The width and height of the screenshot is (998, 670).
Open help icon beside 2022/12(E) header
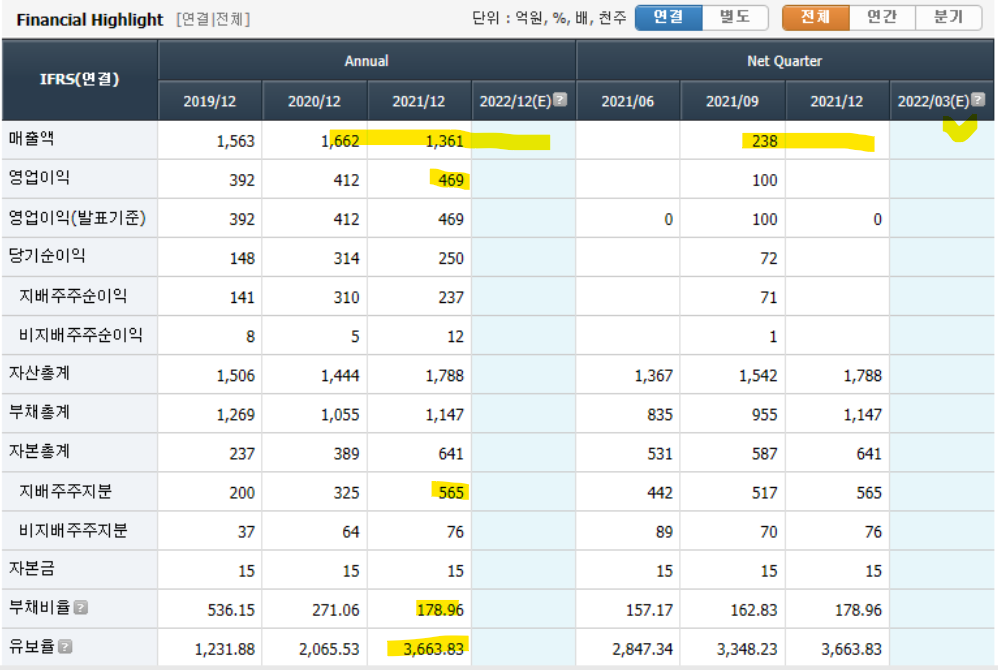(560, 99)
